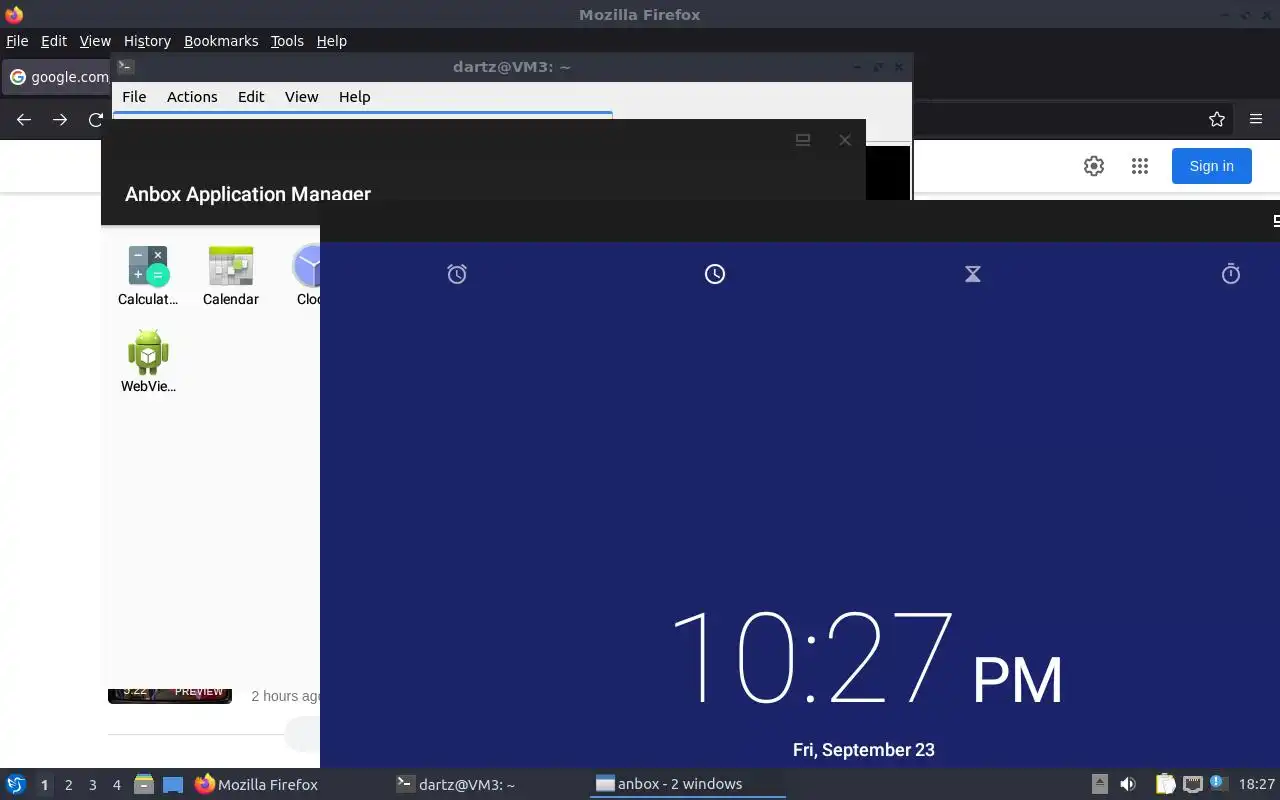Click Anbox Application Manager title

click(248, 193)
